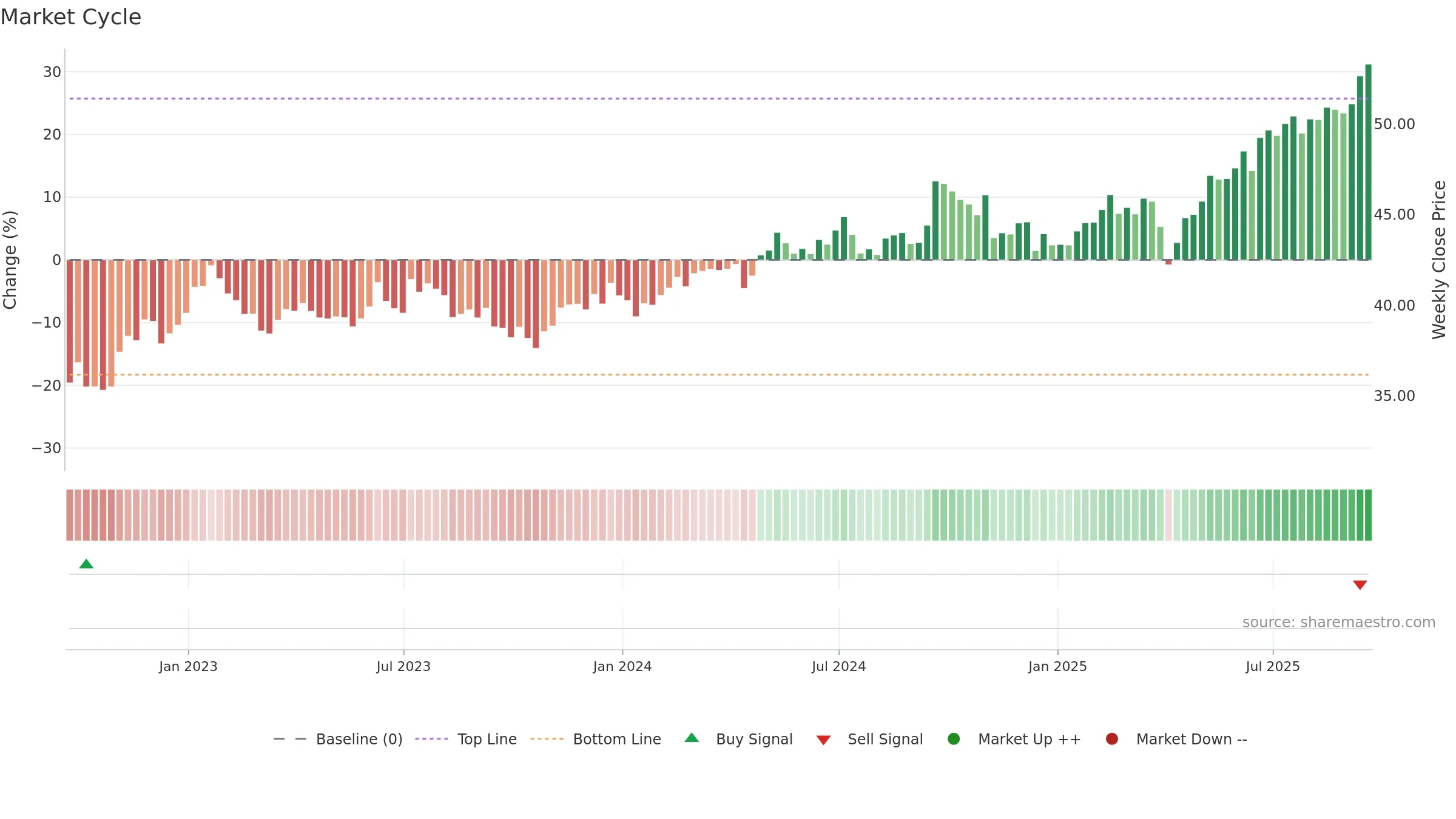
Task: Click the purple dotted line sample in legend
Action: click(x=431, y=739)
